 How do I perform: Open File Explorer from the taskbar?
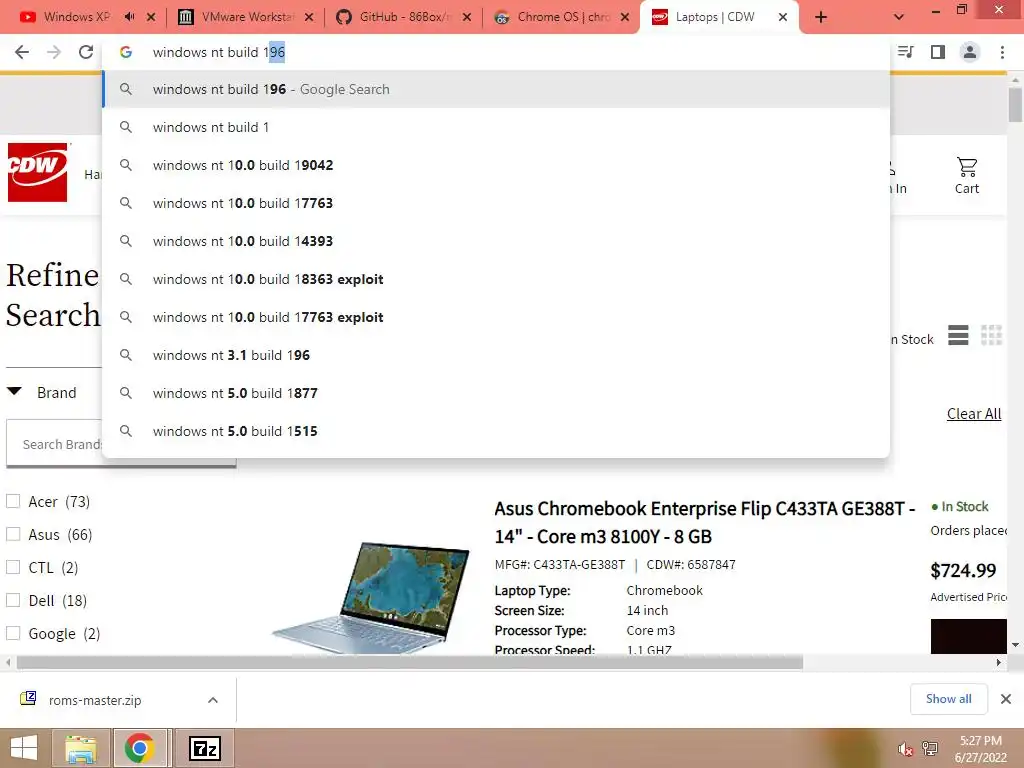(x=80, y=748)
